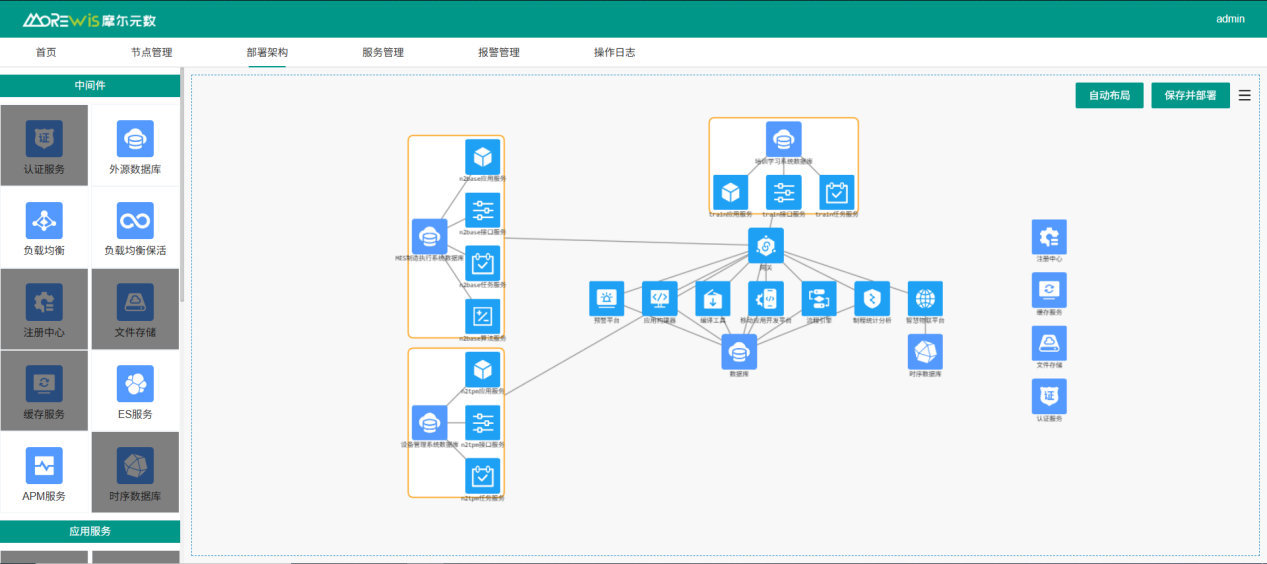Switch to the 节点管理 tab
The width and height of the screenshot is (1267, 564).
click(x=151, y=52)
